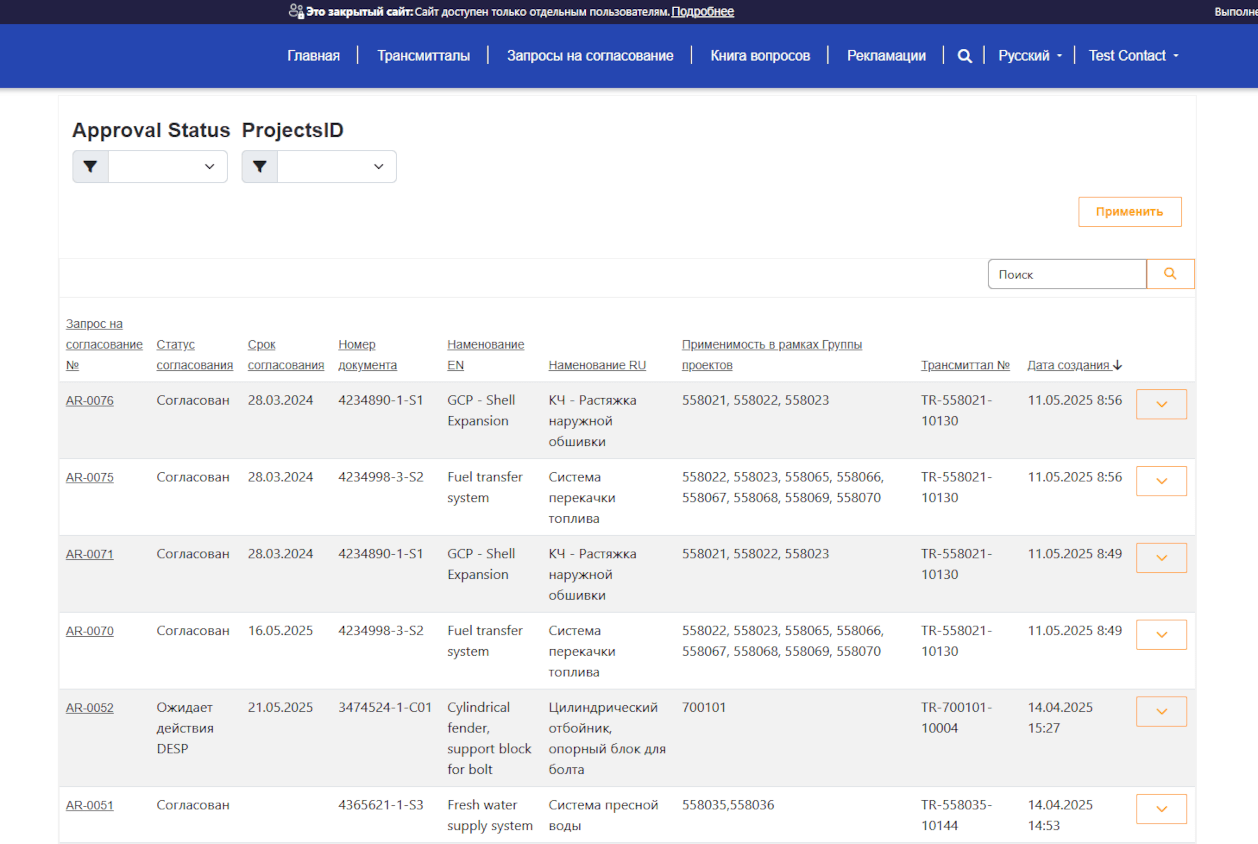Click the orange search button beside Поиск
Screen dimensions: 1258x844
(x=1170, y=274)
